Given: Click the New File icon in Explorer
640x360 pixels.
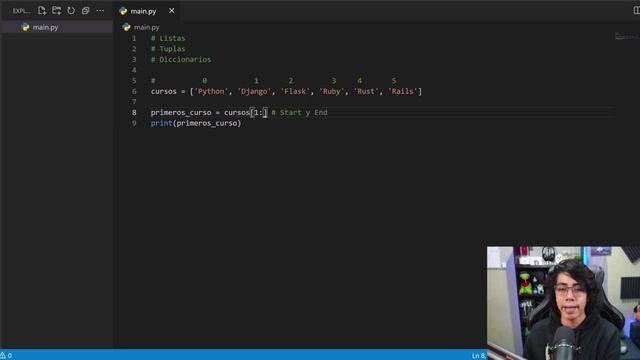Looking at the screenshot, I should [x=42, y=11].
